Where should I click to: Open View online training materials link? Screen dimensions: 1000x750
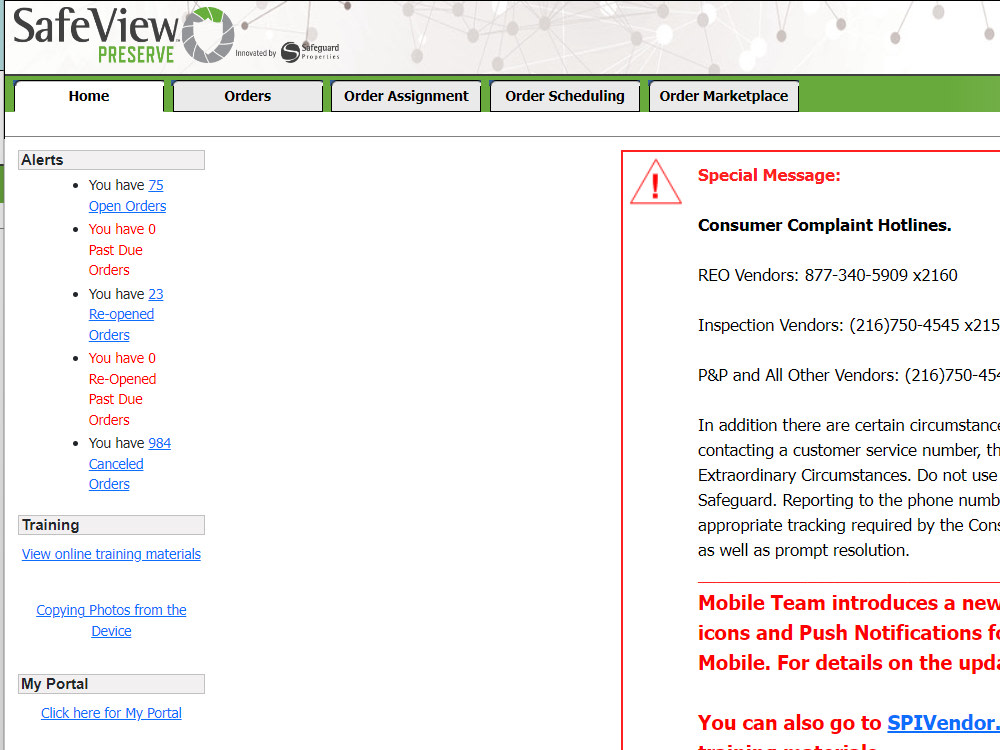click(111, 554)
